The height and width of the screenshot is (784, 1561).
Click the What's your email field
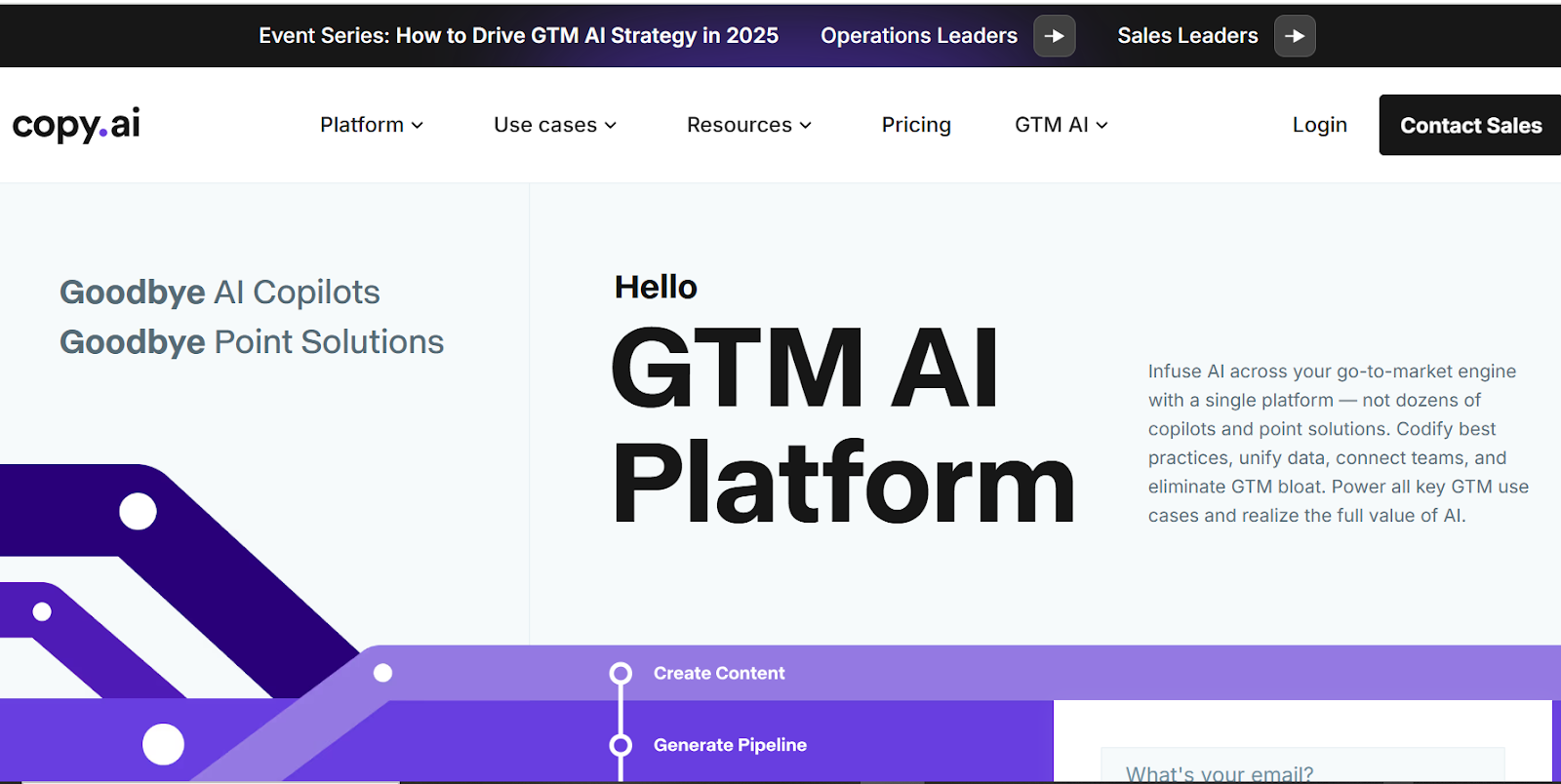tap(1302, 765)
